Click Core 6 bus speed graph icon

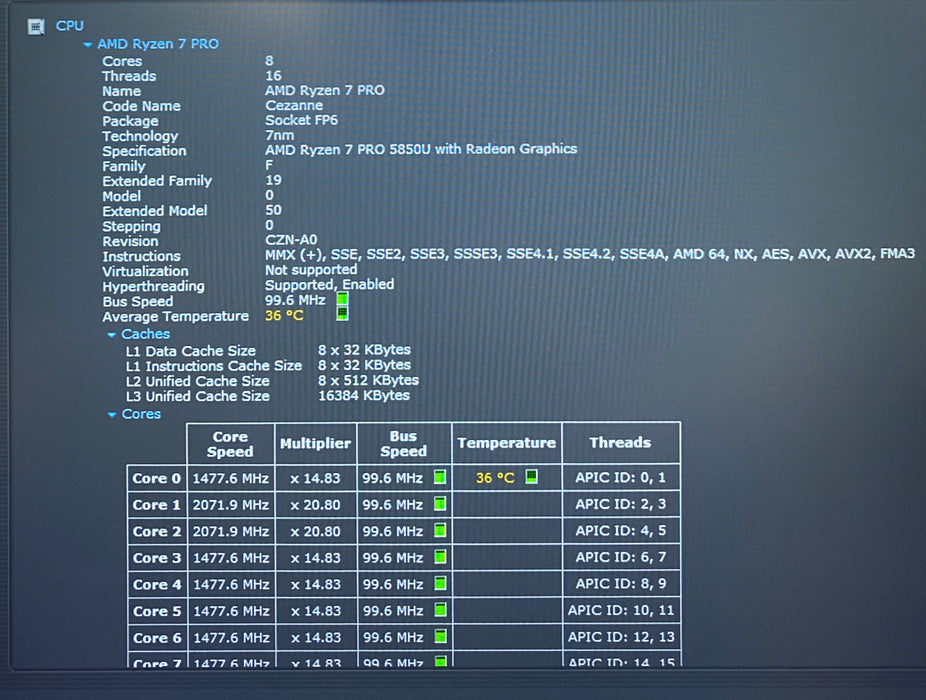point(440,636)
